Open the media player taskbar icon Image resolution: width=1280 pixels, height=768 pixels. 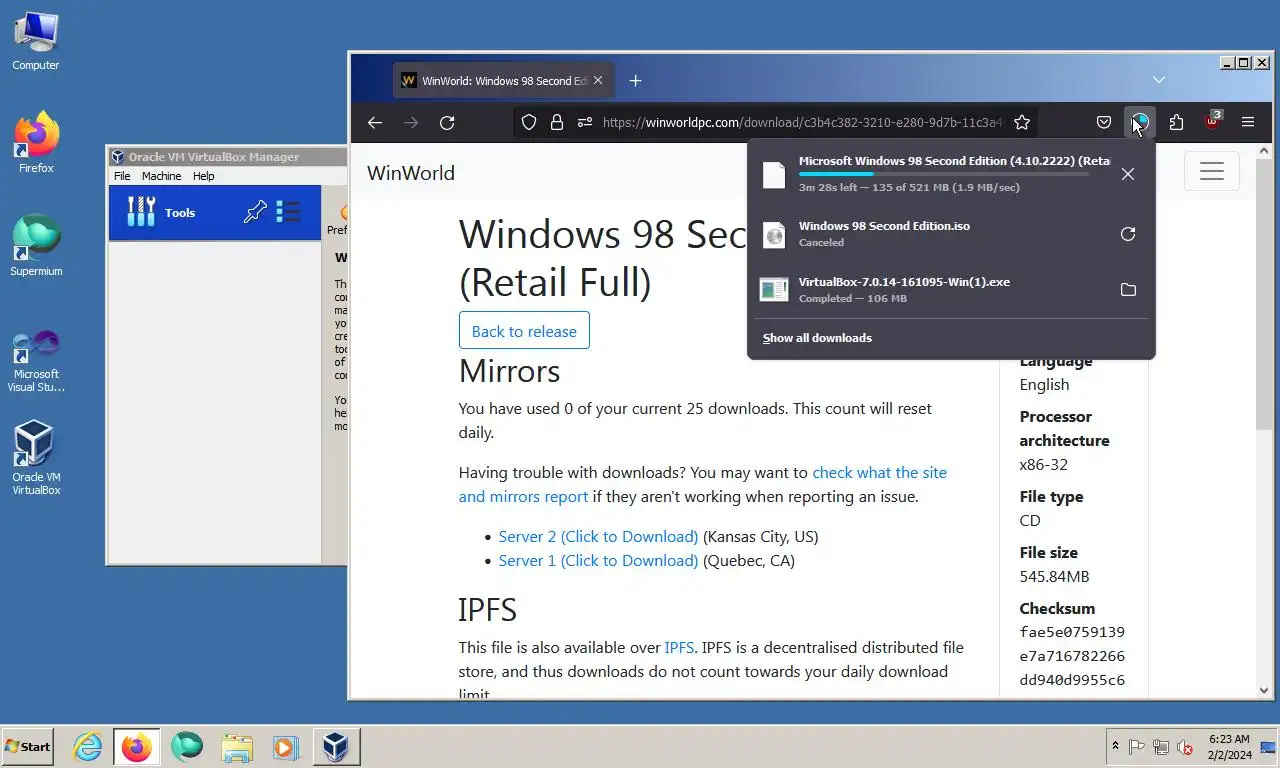pyautogui.click(x=285, y=746)
